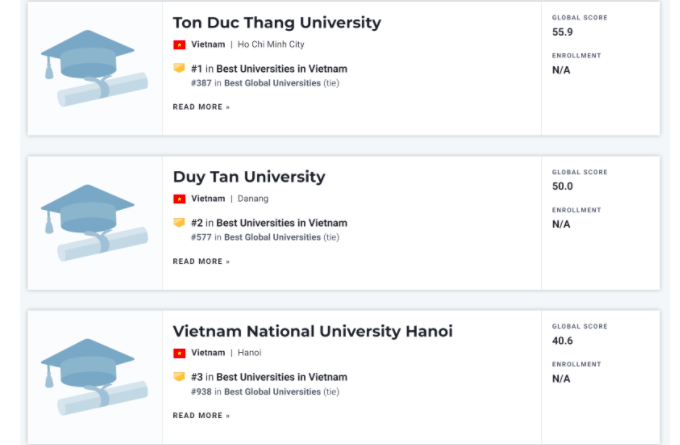This screenshot has width=680, height=445.
Task: Click the #1 ranking badge icon
Action: (x=179, y=69)
